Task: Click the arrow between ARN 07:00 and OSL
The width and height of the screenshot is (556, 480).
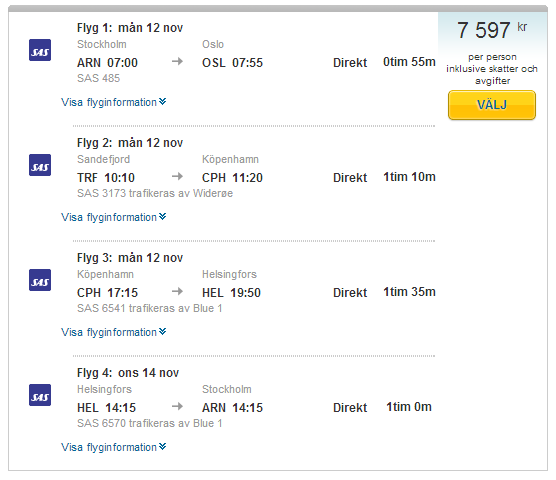Action: pyautogui.click(x=177, y=61)
